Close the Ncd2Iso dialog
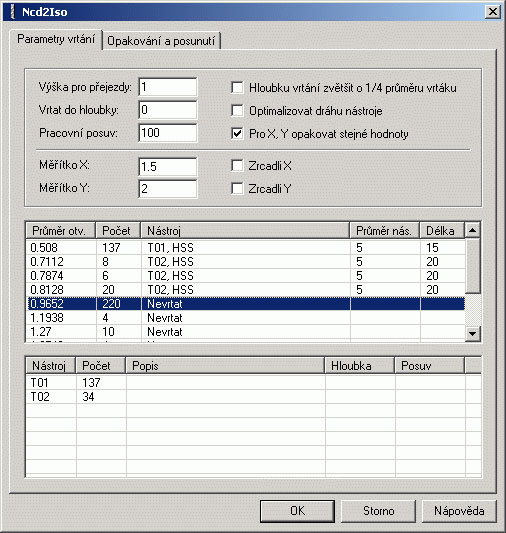Screen dimensions: 506x533 point(493,12)
